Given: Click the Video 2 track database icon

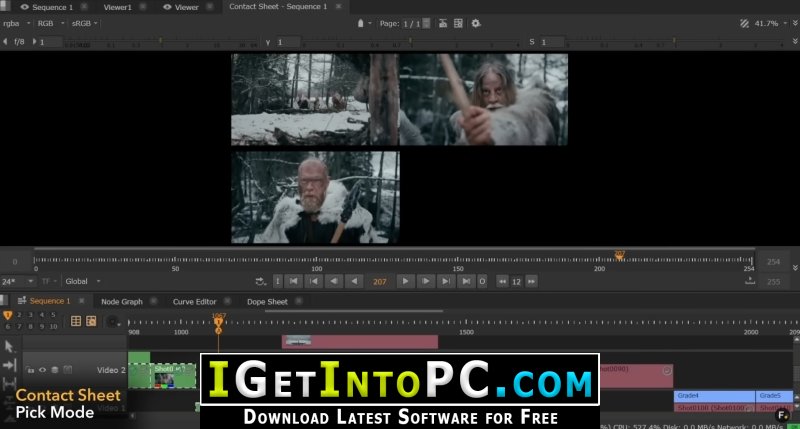Looking at the screenshot, I should [x=55, y=370].
